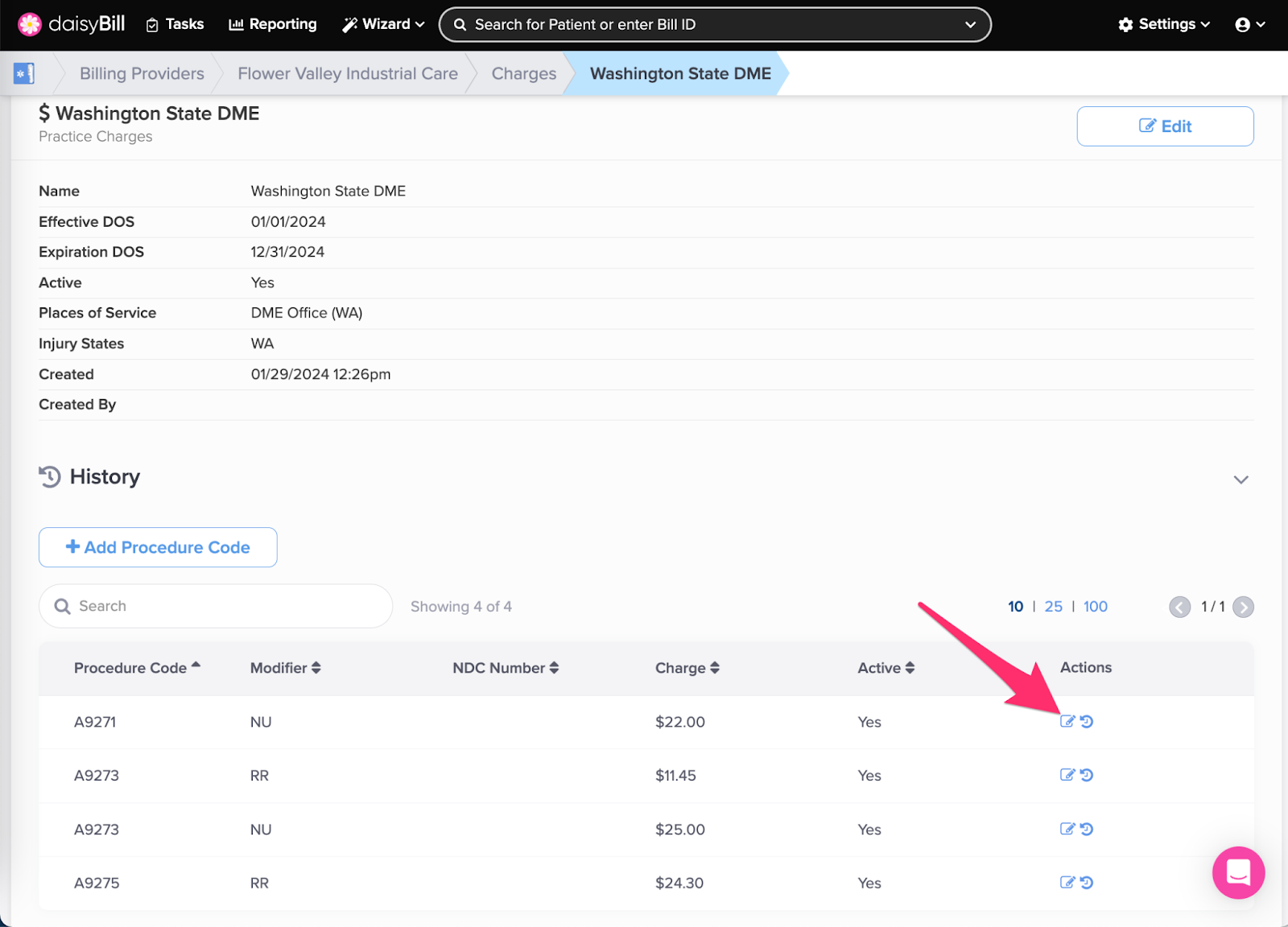1288x927 pixels.
Task: Click Add Procedure Code button
Action: 158,547
